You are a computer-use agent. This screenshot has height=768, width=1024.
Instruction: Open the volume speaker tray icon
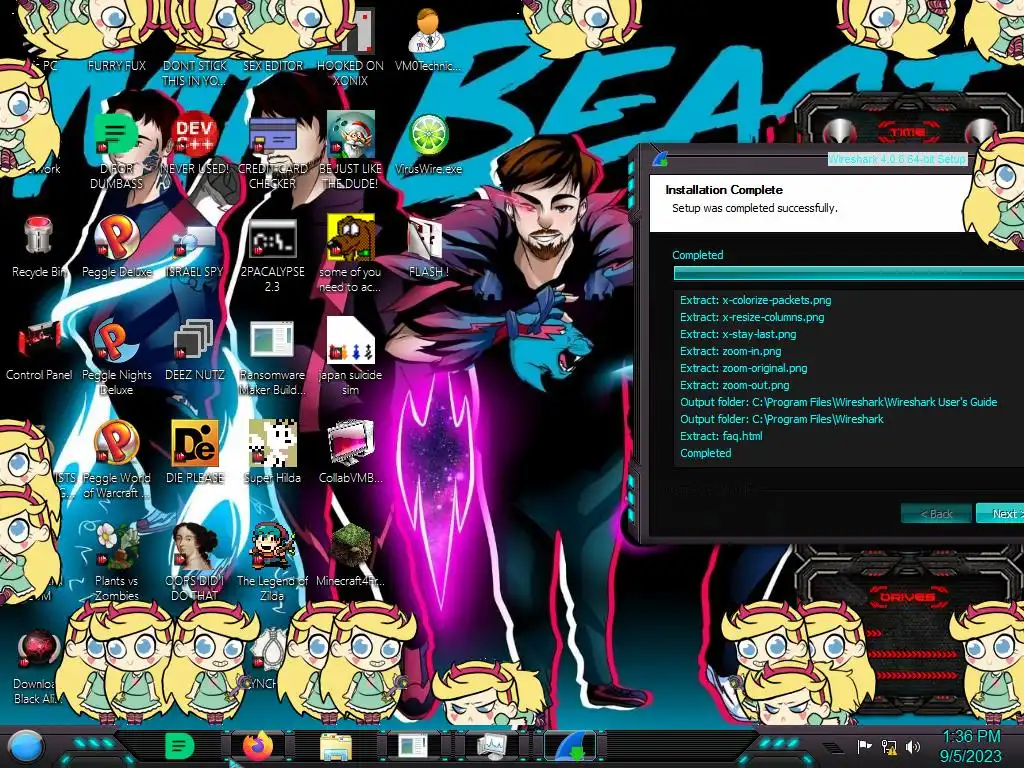click(x=913, y=746)
